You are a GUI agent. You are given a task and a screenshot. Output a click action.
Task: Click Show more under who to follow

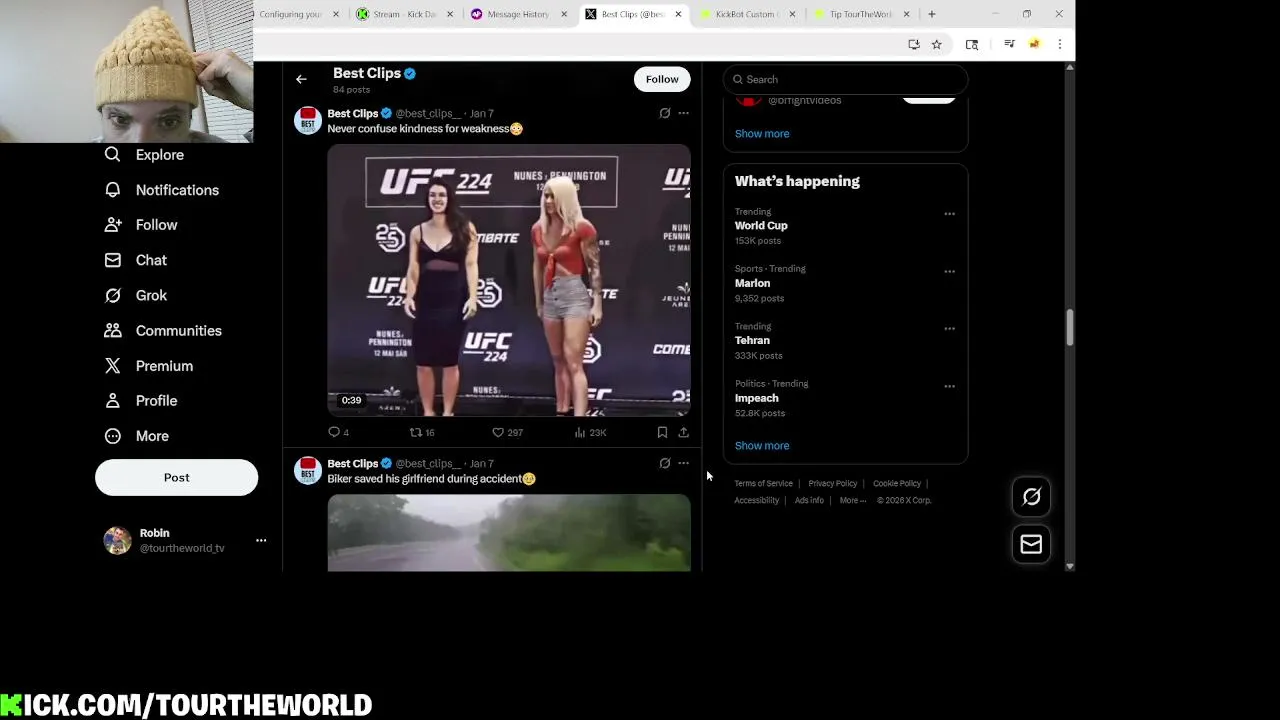point(762,134)
